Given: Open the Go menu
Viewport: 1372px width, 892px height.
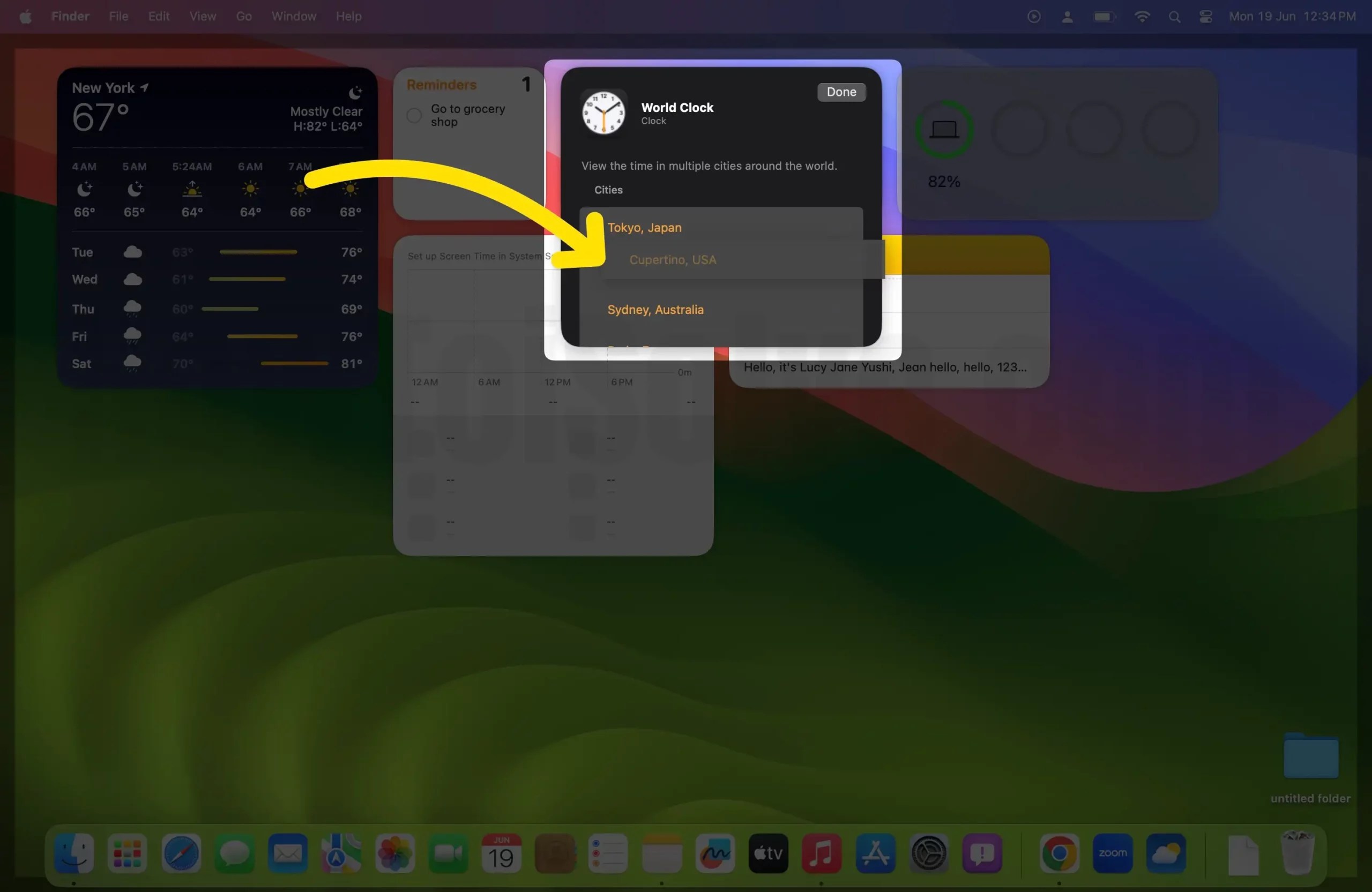Looking at the screenshot, I should point(243,16).
